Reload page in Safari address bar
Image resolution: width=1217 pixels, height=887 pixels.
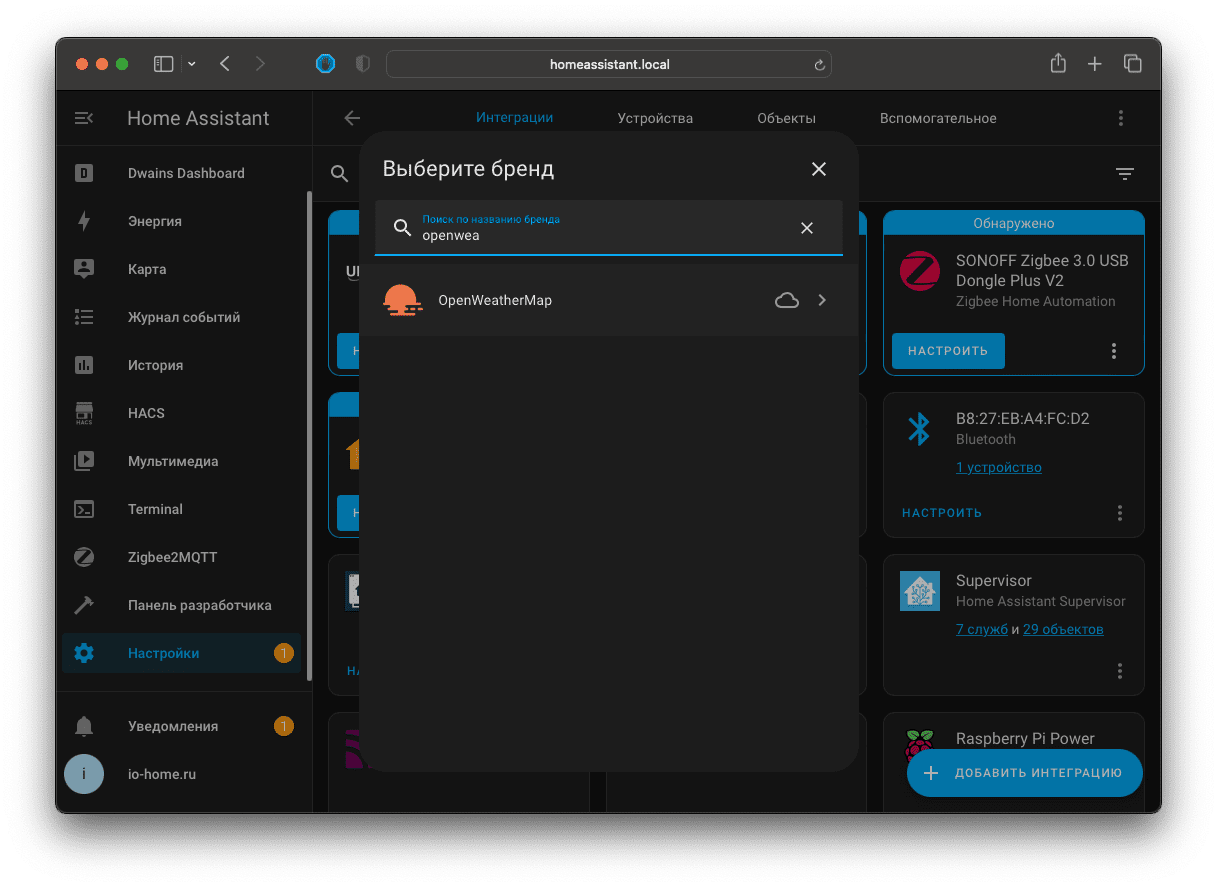(820, 64)
